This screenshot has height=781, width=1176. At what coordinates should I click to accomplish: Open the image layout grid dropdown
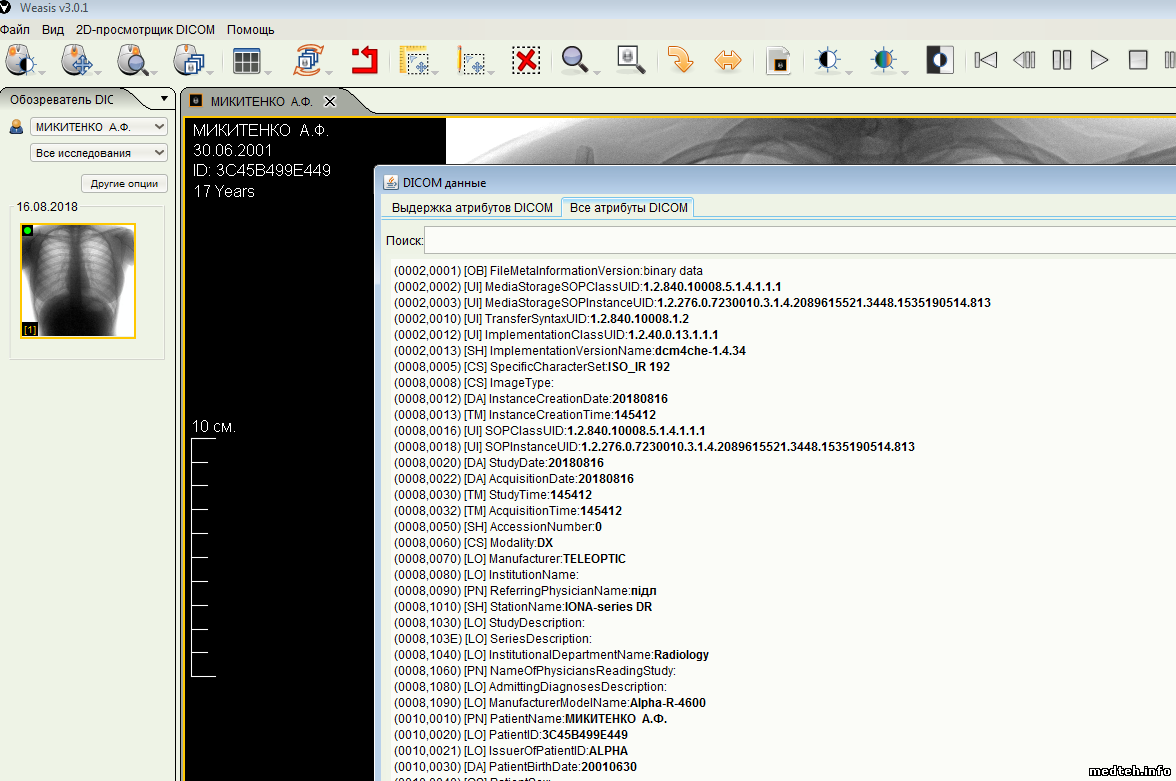(x=247, y=61)
